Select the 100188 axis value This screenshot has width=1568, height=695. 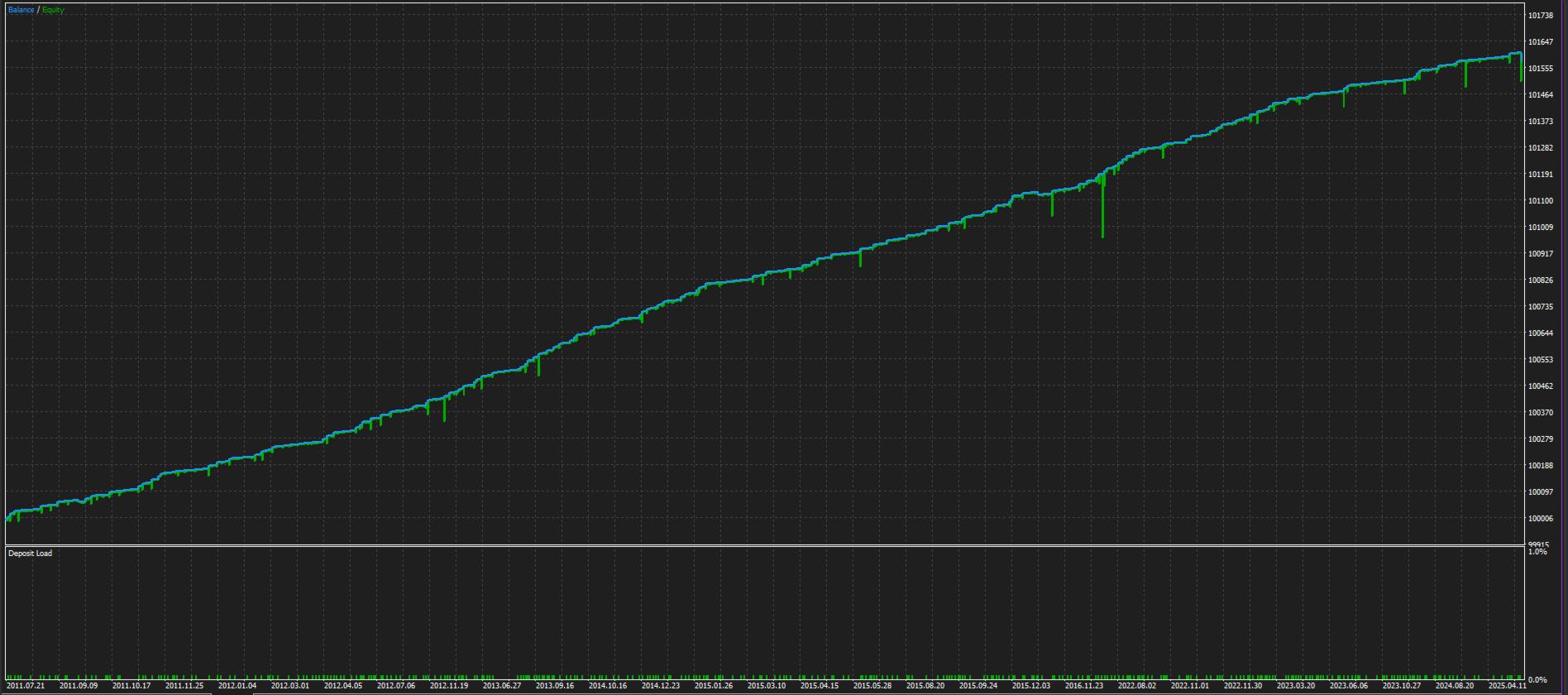[1541, 466]
